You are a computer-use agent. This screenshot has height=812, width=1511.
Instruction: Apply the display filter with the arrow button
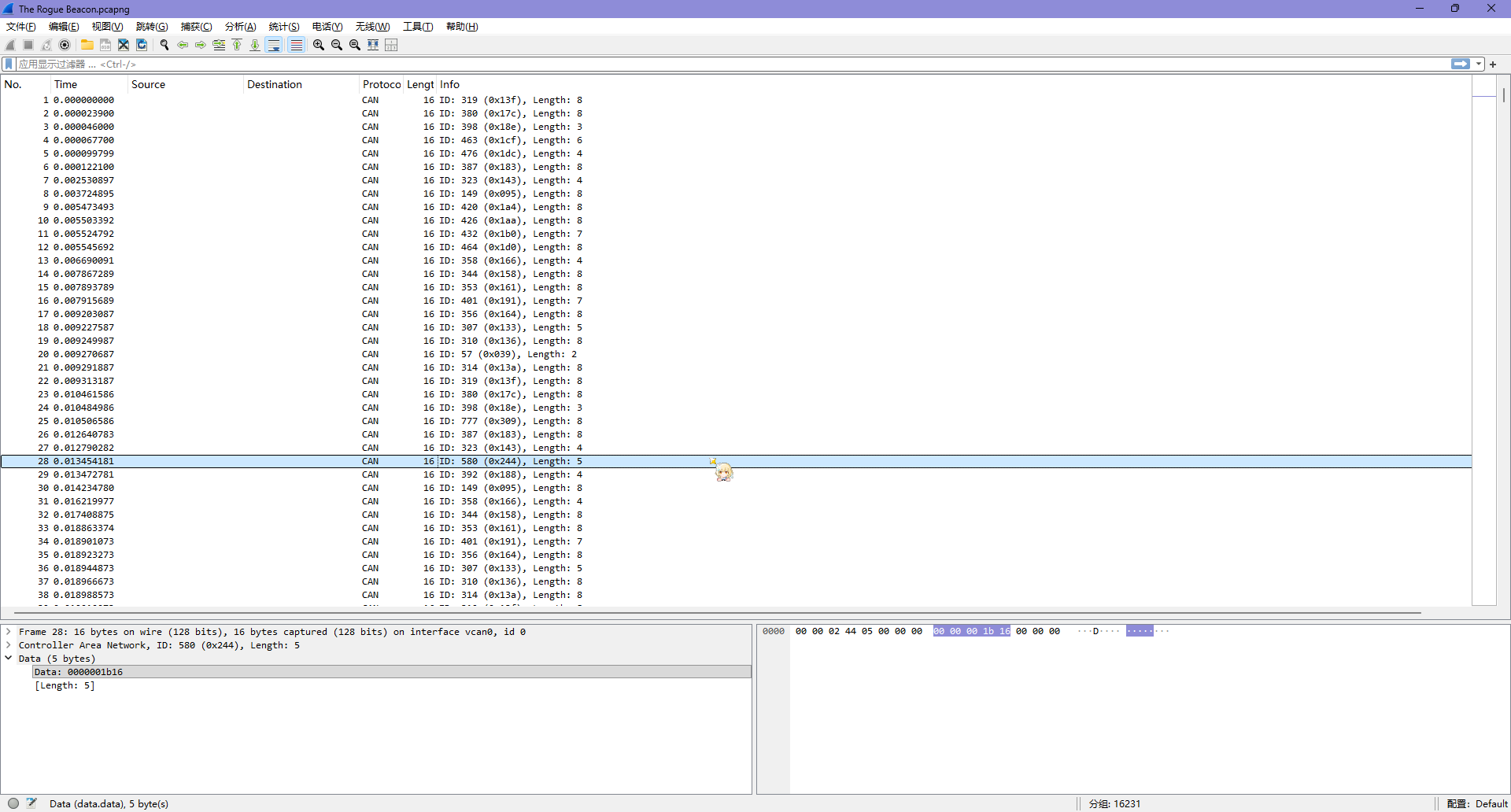(1461, 64)
